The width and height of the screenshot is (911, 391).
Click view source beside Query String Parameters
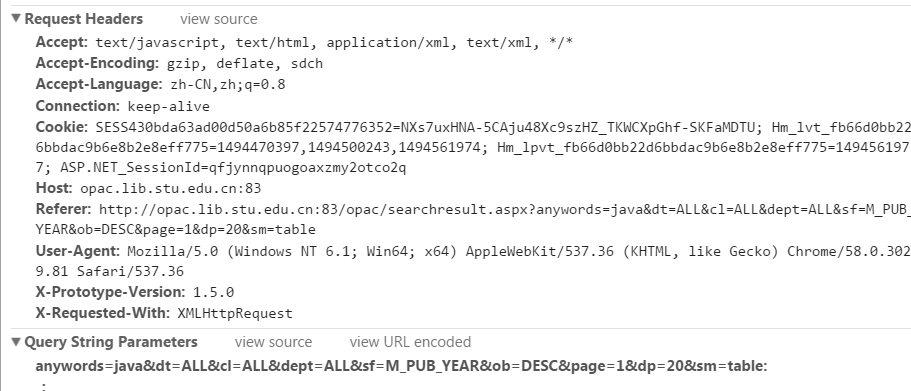tap(273, 342)
